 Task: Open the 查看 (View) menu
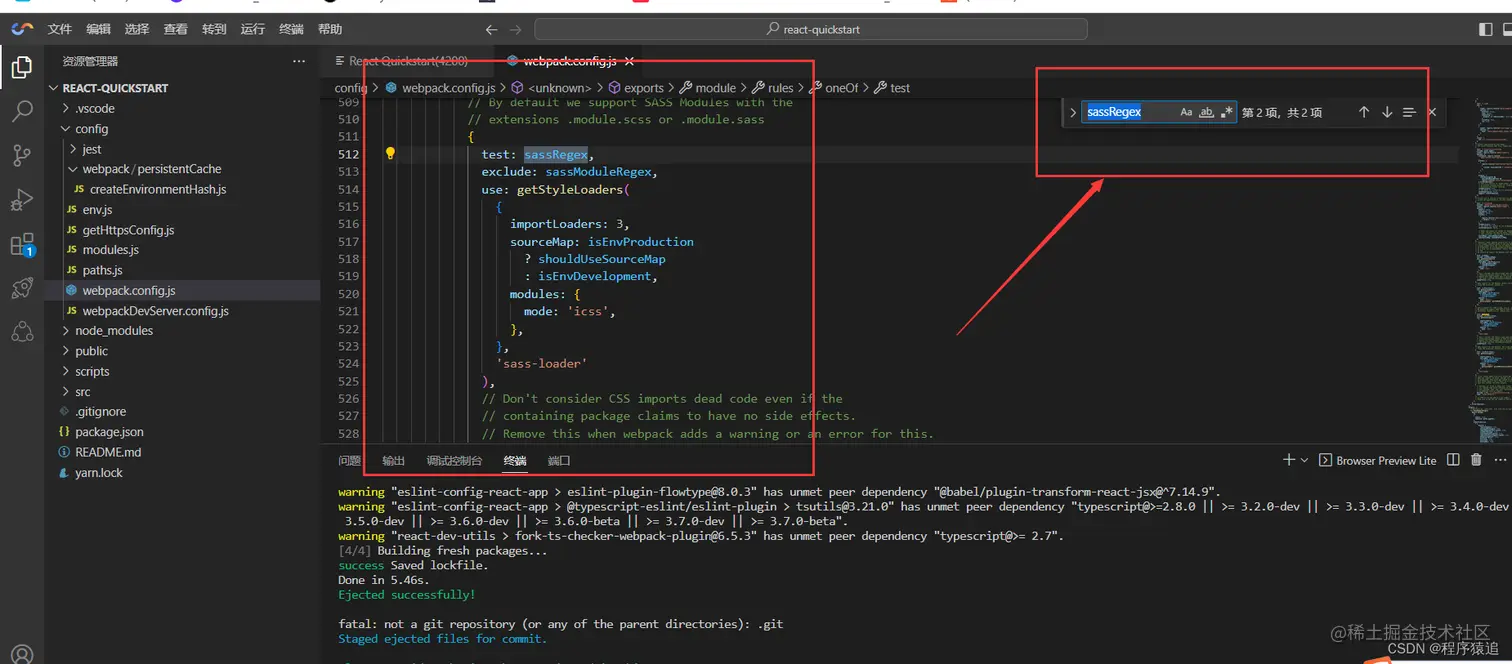pyautogui.click(x=176, y=30)
